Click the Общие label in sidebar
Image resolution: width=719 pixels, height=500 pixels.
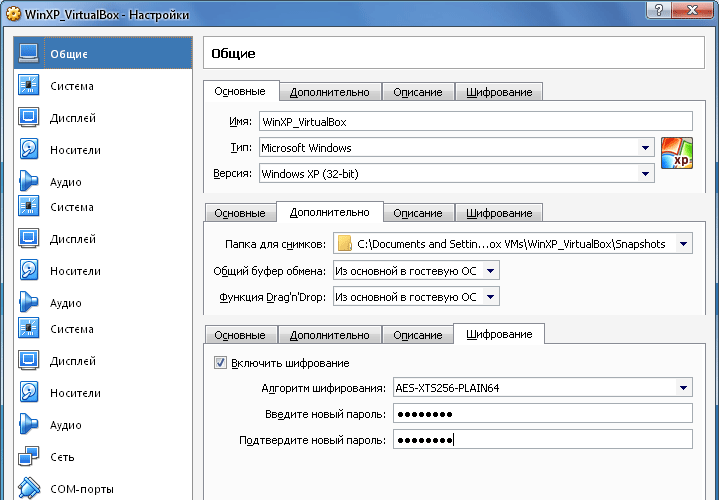coord(69,54)
